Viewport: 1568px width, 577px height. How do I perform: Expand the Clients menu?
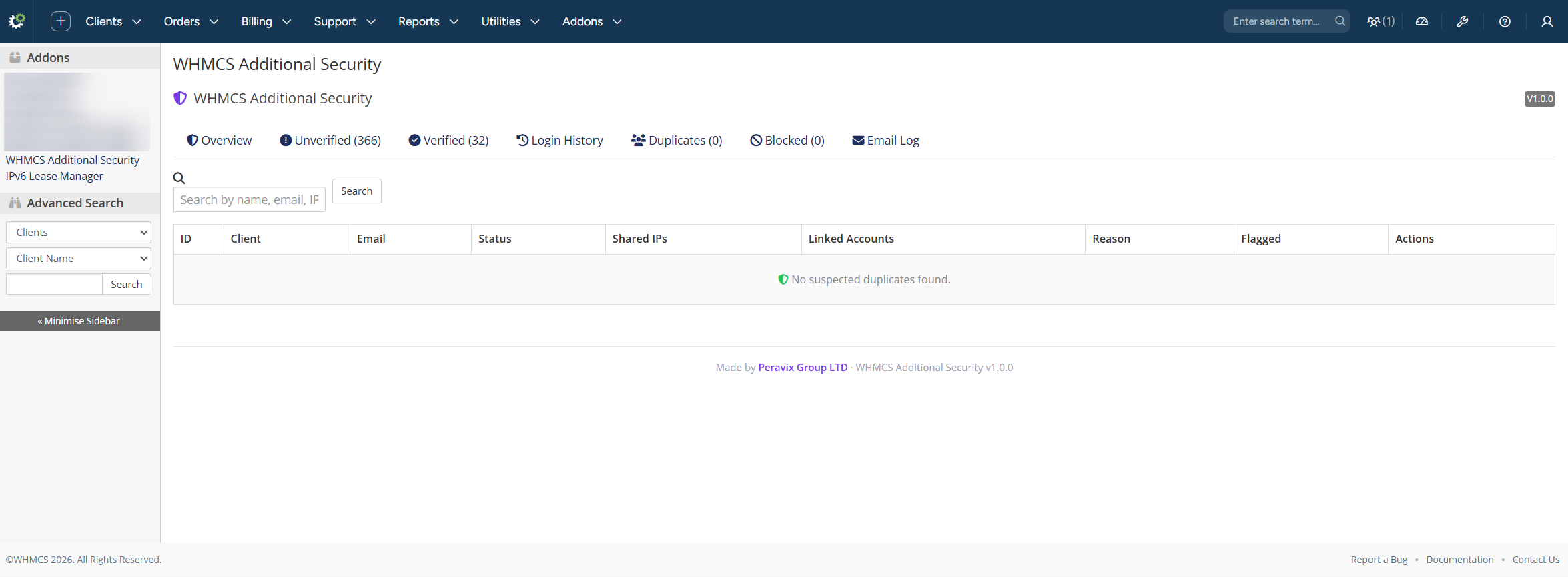point(113,21)
